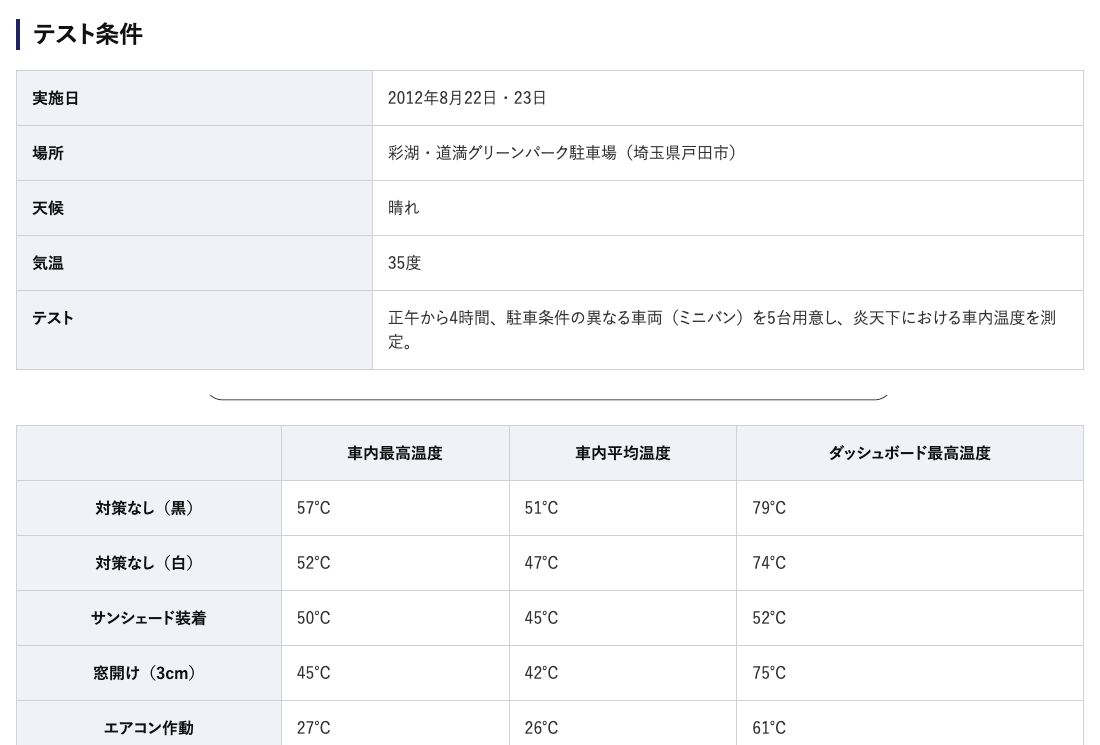Select the 車内最高温度 column header

[x=395, y=453]
